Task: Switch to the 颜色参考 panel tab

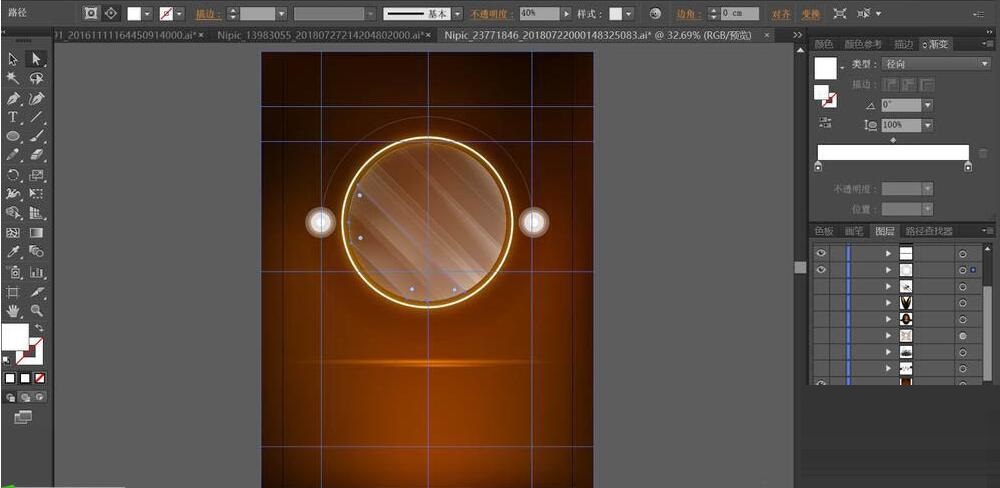Action: tap(863, 44)
